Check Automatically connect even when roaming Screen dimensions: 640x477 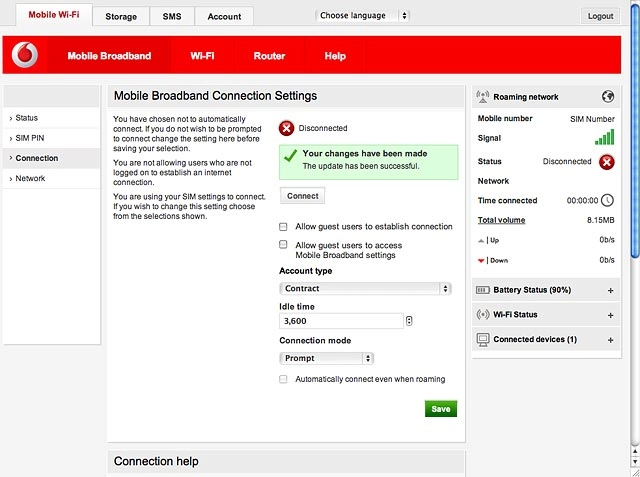click(283, 379)
